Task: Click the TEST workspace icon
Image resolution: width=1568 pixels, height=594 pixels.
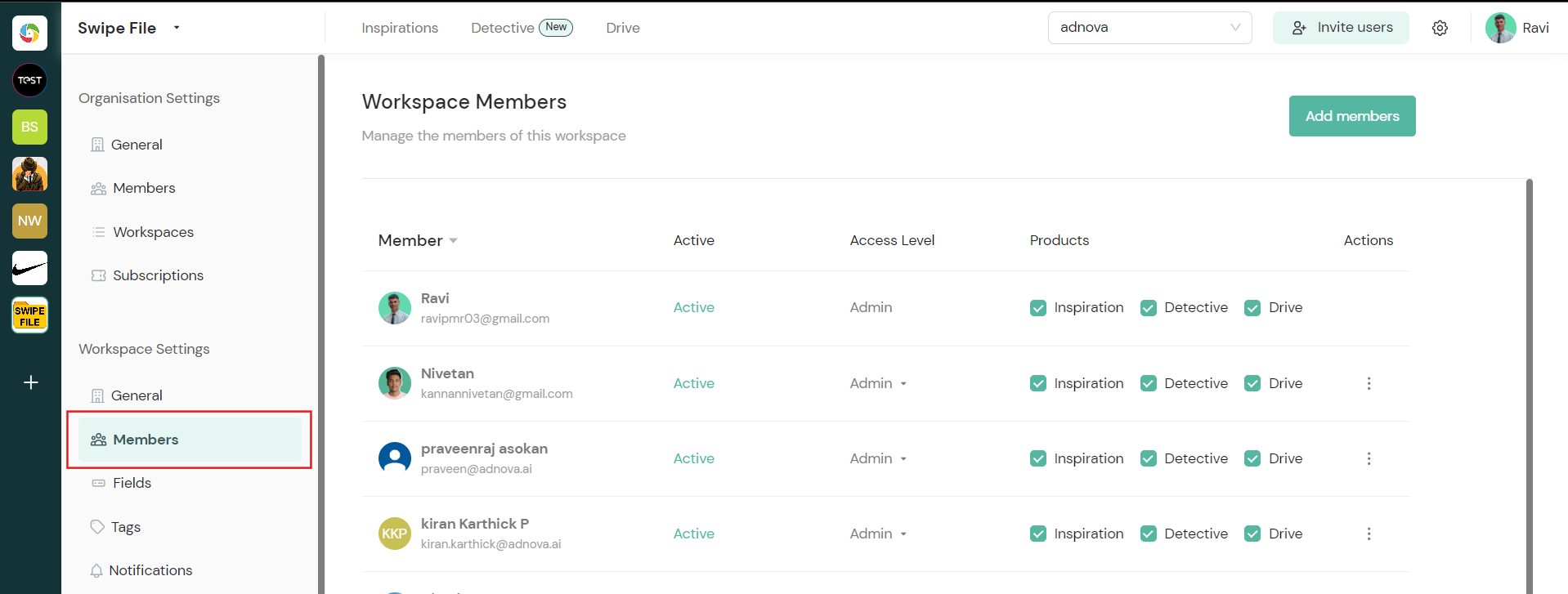Action: (x=30, y=80)
